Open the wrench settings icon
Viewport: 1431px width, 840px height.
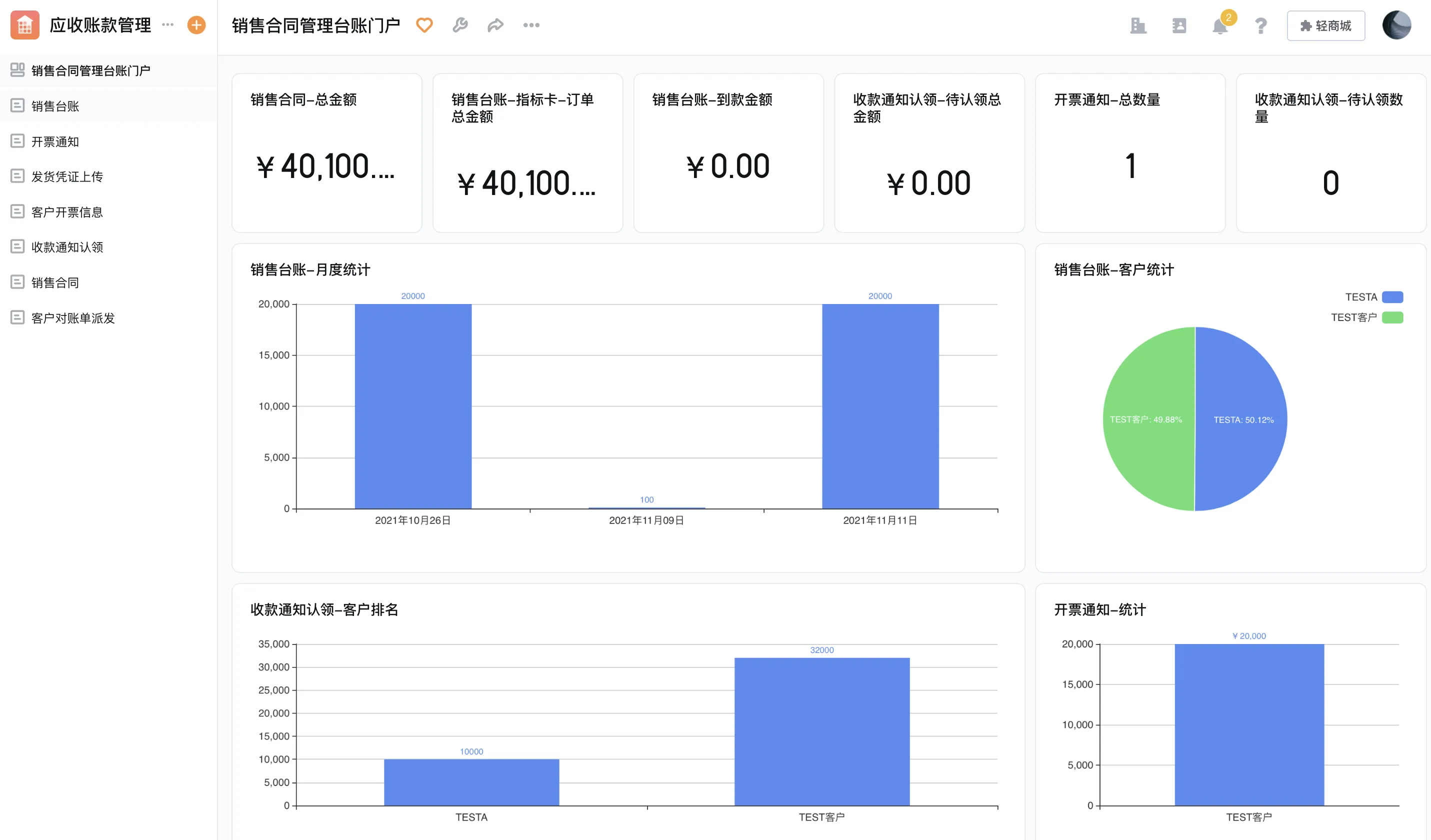tap(460, 25)
